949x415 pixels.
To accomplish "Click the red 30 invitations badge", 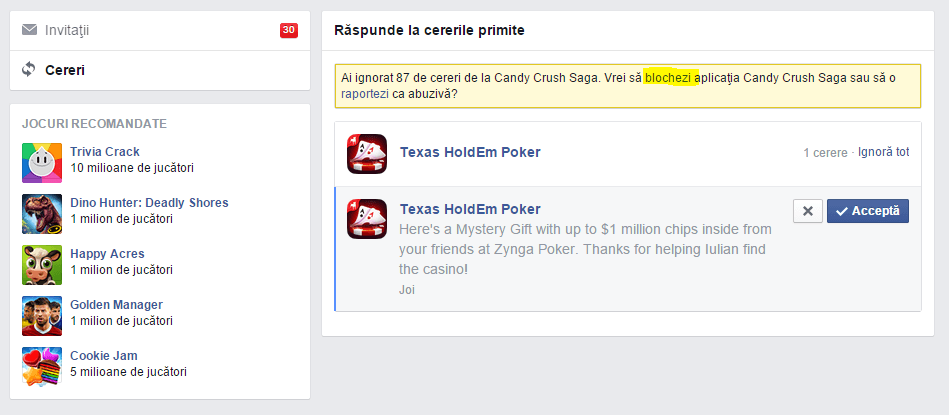I will tap(289, 30).
